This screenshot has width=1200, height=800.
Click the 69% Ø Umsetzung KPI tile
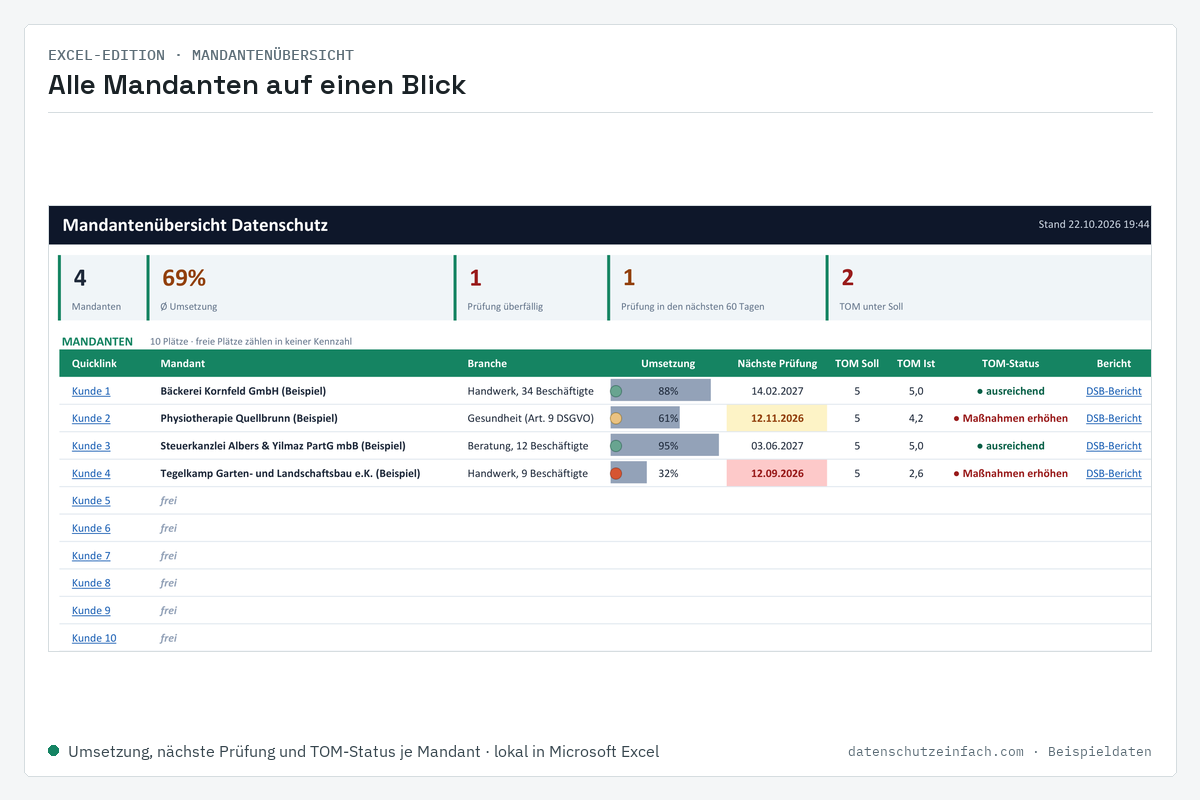pos(299,288)
